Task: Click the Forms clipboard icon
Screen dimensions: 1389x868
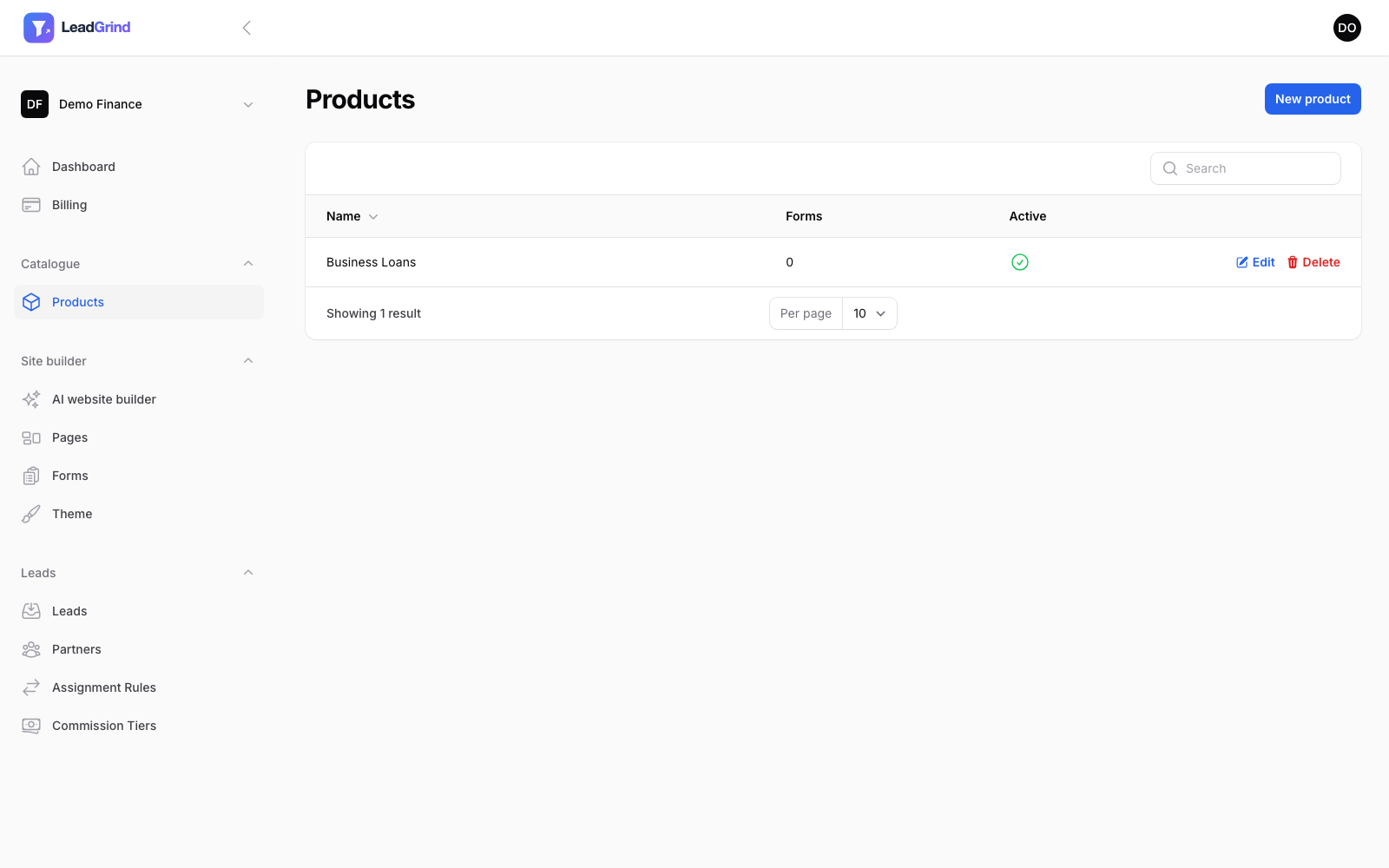Action: [x=31, y=476]
